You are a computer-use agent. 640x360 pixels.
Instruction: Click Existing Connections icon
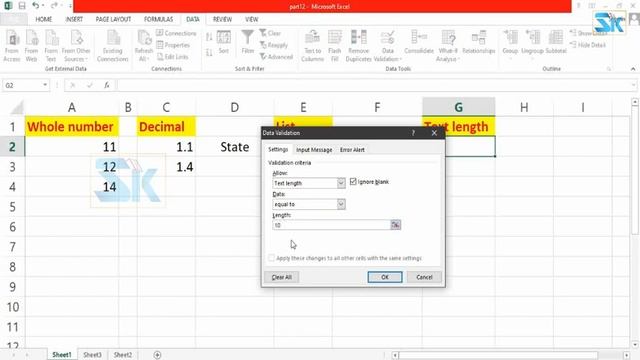pyautogui.click(x=113, y=46)
